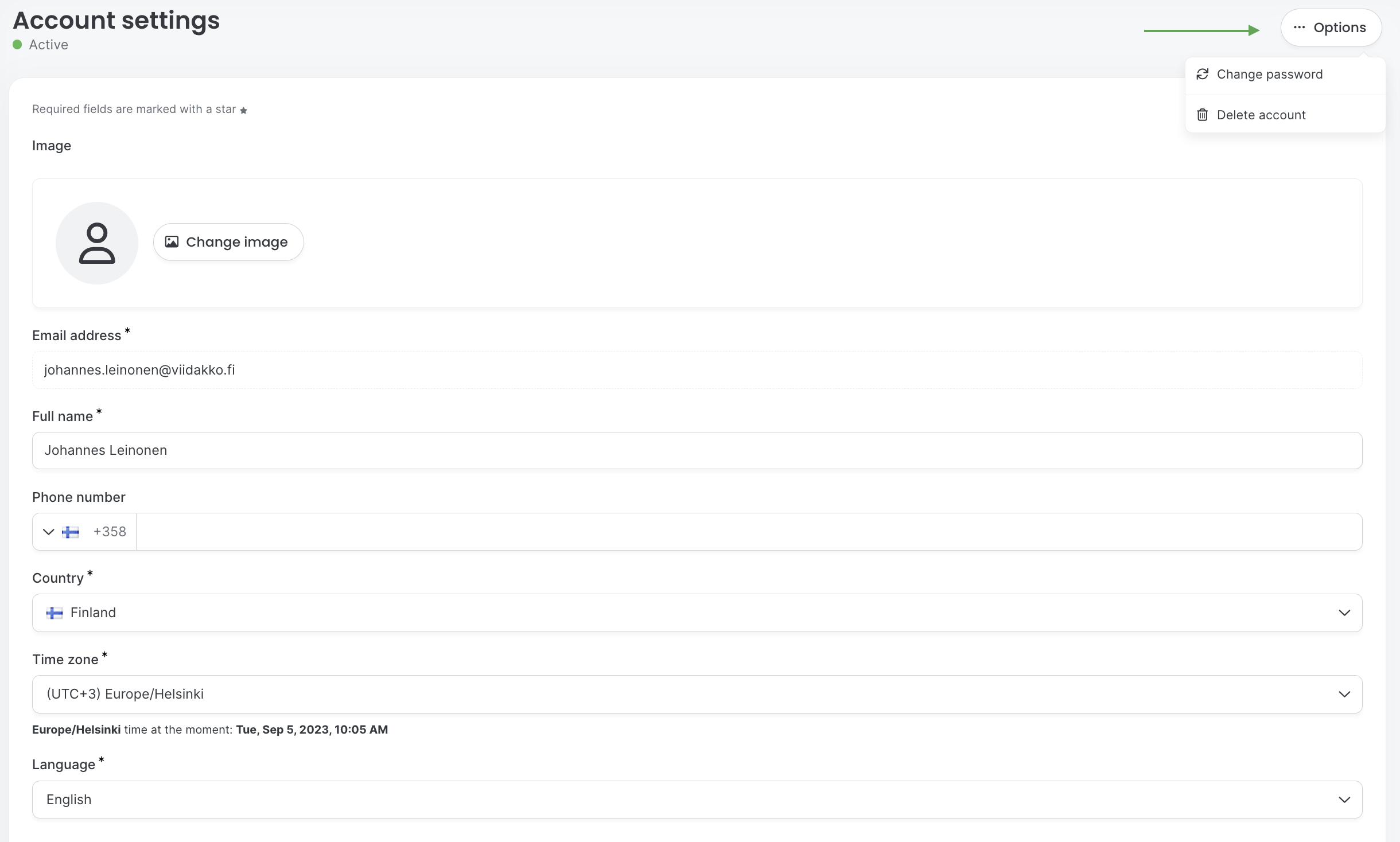Expand the Language dropdown showing English
Viewport: 1400px width, 842px height.
click(x=1344, y=800)
